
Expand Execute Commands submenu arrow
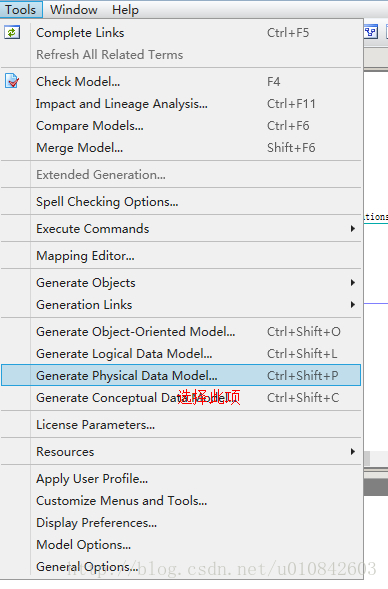click(x=352, y=228)
